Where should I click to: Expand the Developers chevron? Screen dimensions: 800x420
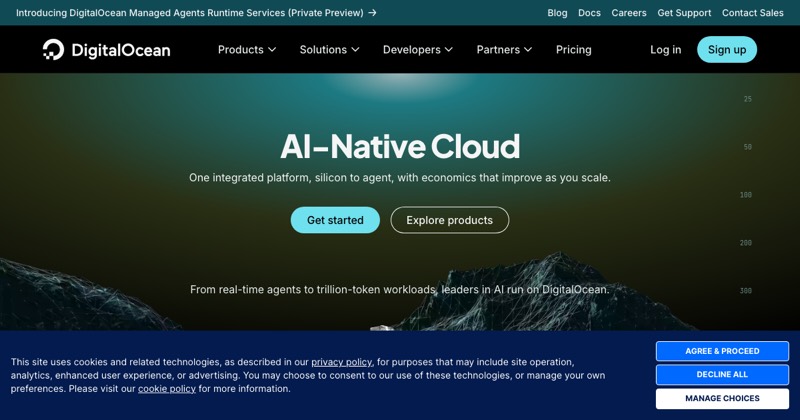[448, 50]
